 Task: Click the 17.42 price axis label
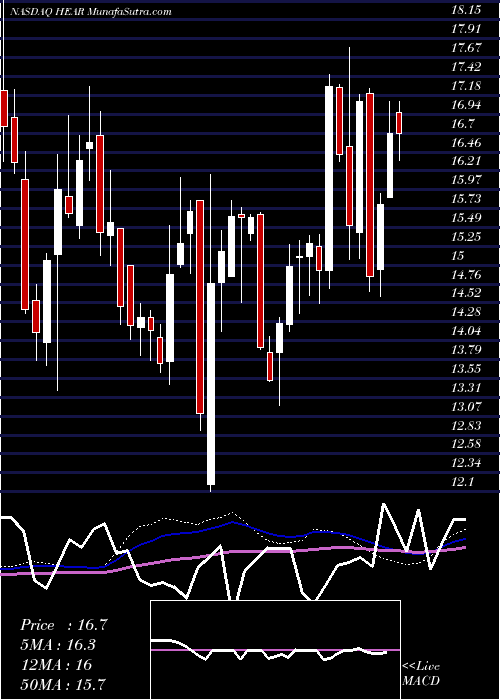(x=466, y=67)
